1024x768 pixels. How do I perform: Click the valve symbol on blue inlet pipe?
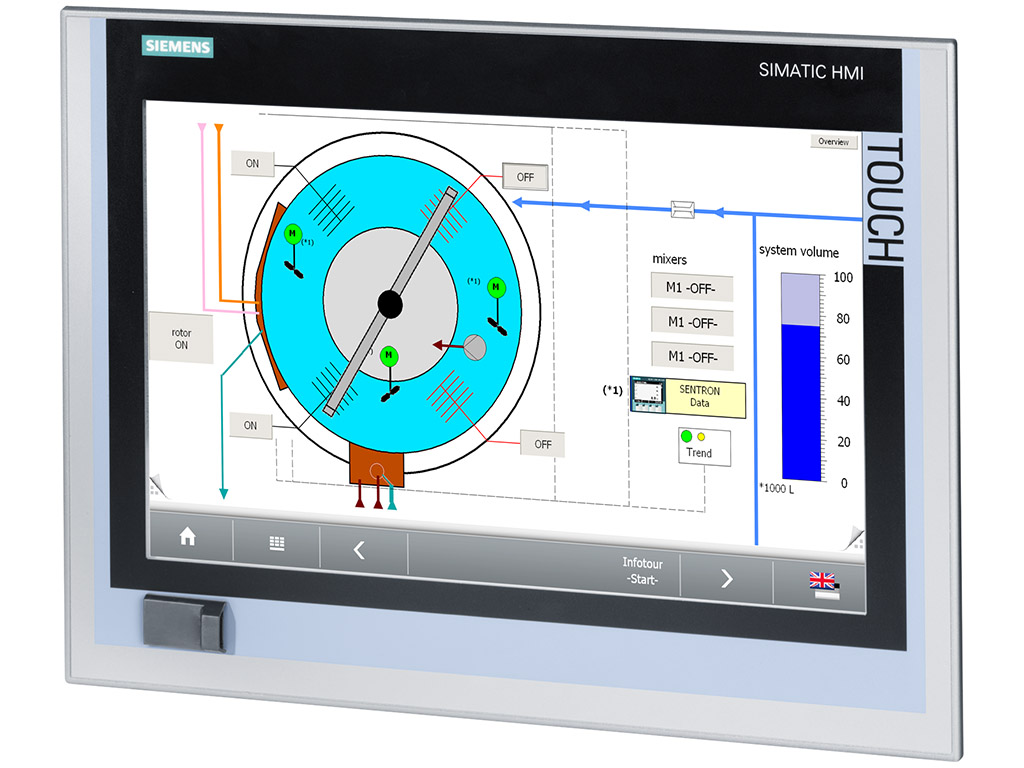(x=682, y=209)
